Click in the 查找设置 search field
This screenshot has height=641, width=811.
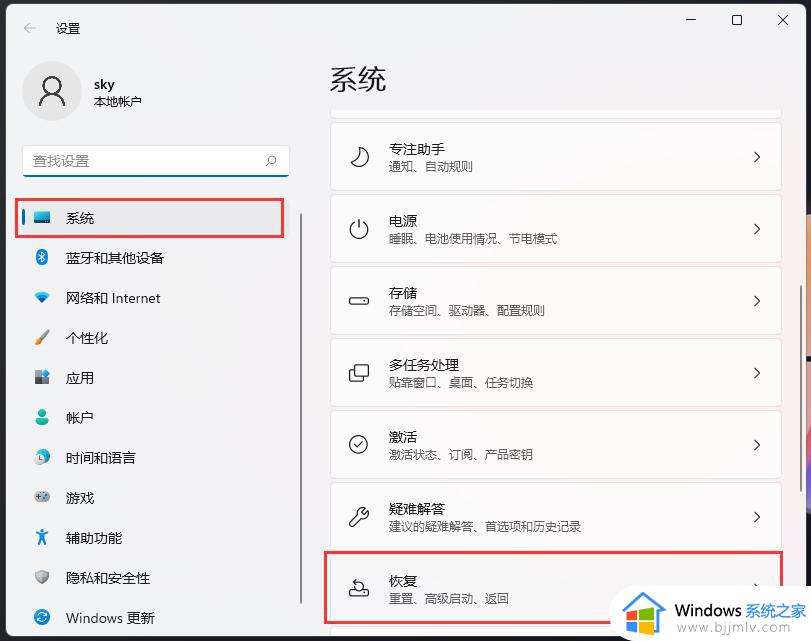coord(156,161)
